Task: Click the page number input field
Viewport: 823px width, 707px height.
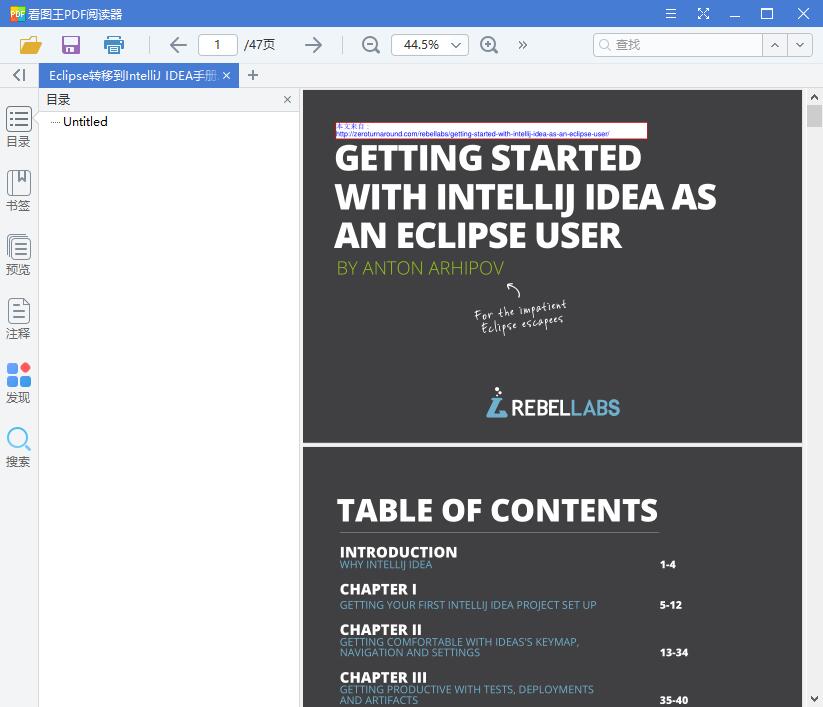Action: click(218, 45)
